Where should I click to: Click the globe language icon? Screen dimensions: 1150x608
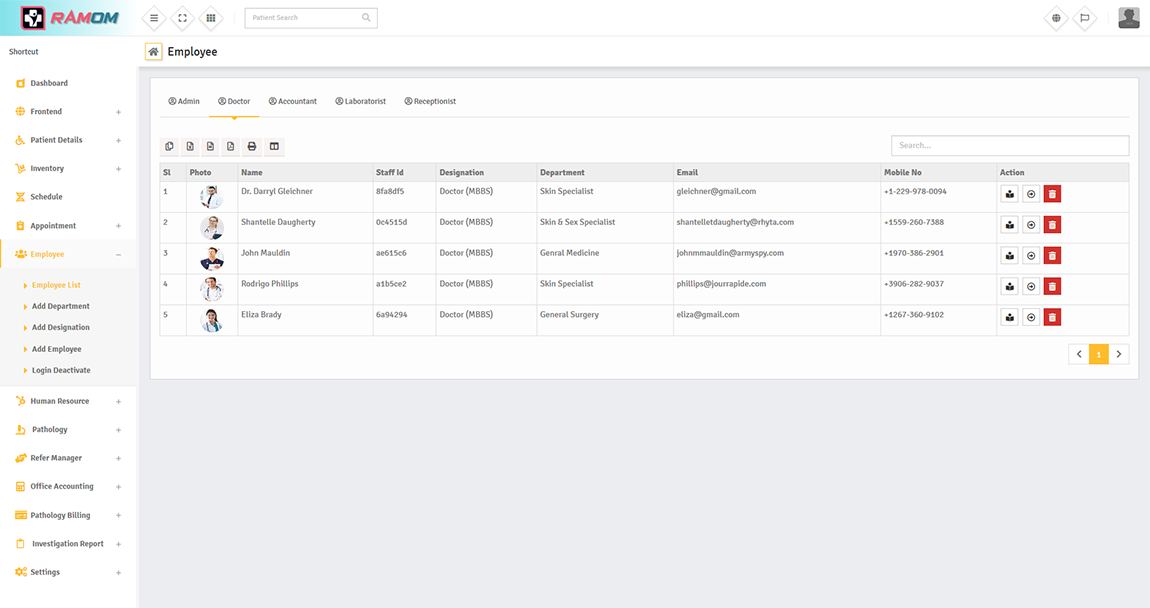(1056, 18)
